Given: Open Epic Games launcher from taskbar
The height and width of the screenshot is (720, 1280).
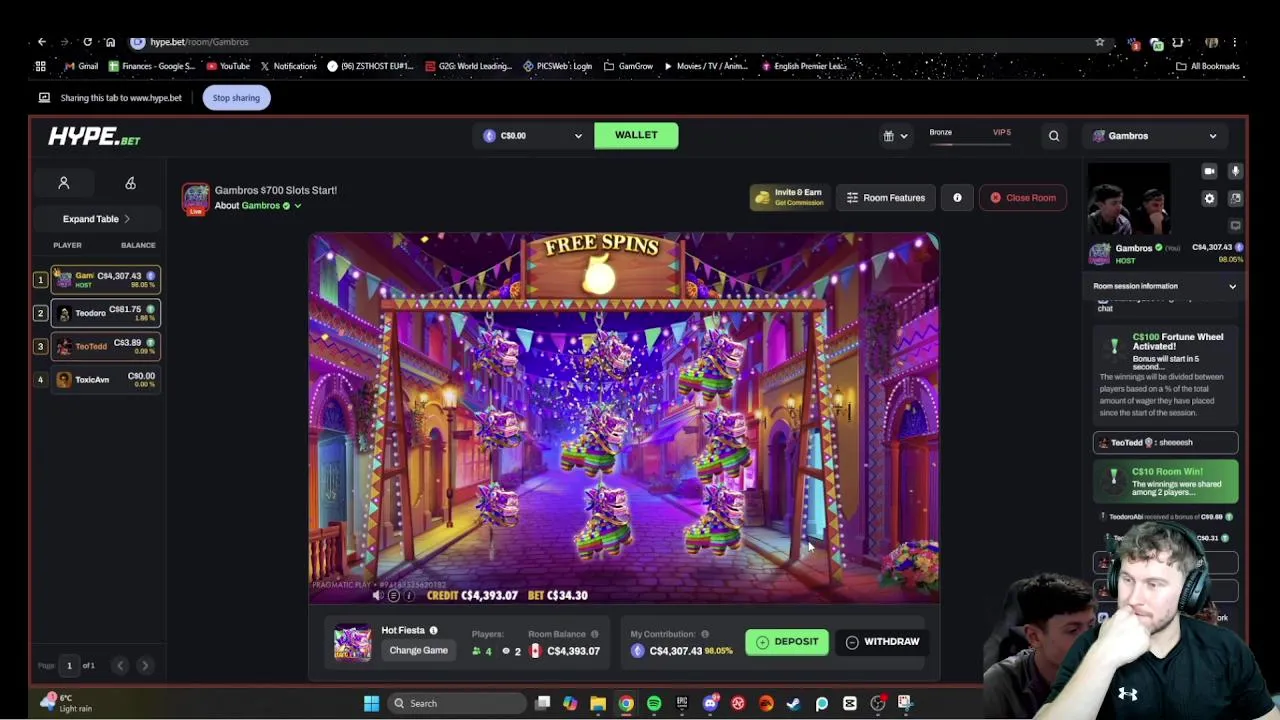Looking at the screenshot, I should tap(682, 703).
